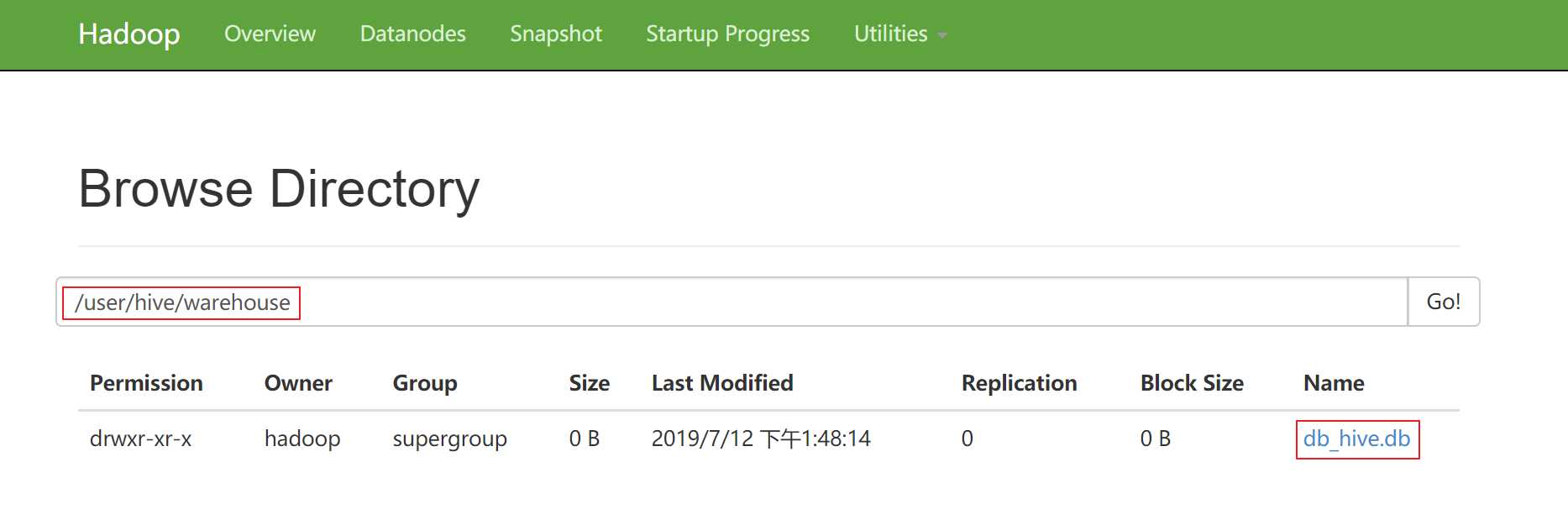Expand the Utilities dropdown menu

899,34
